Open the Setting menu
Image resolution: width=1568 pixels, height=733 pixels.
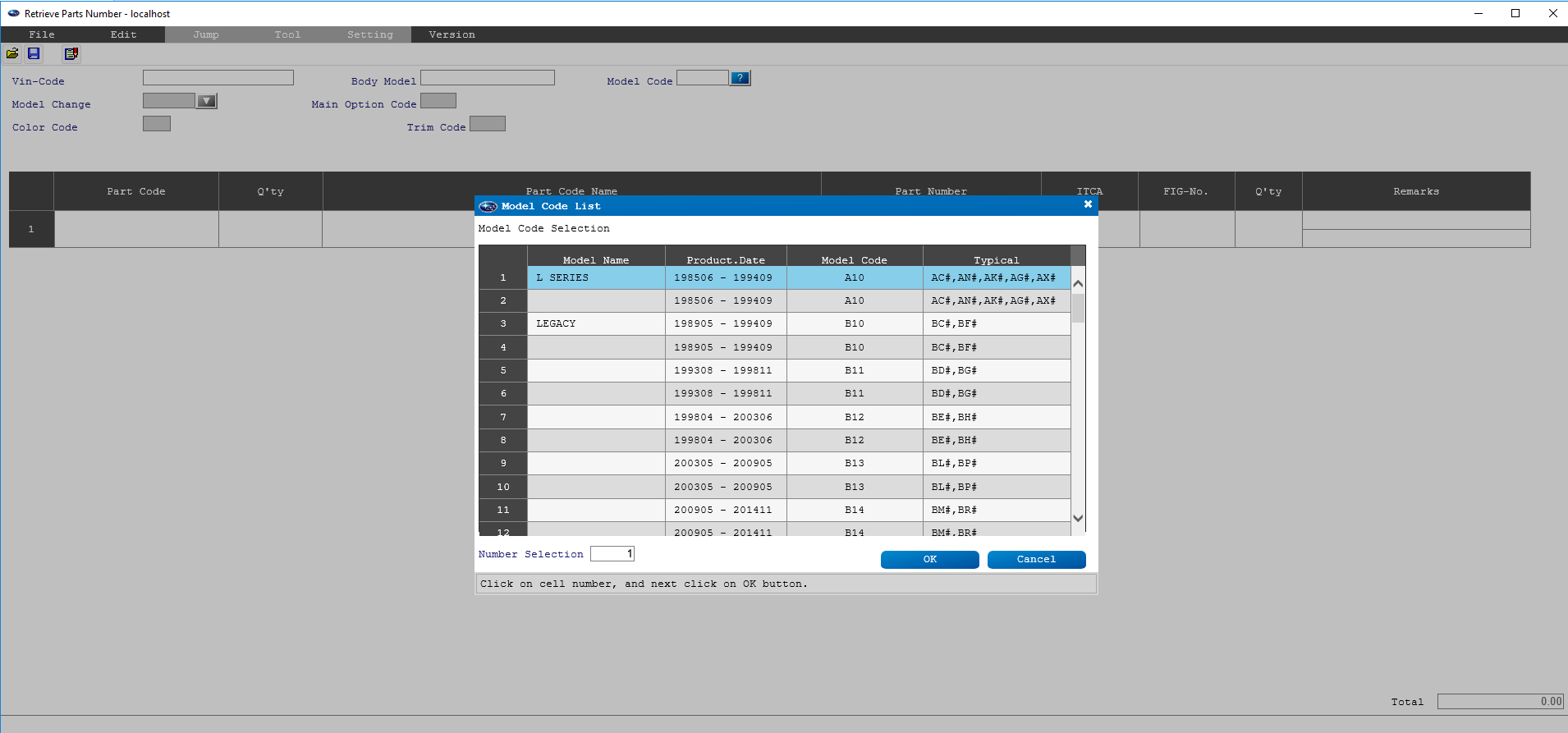pyautogui.click(x=370, y=34)
